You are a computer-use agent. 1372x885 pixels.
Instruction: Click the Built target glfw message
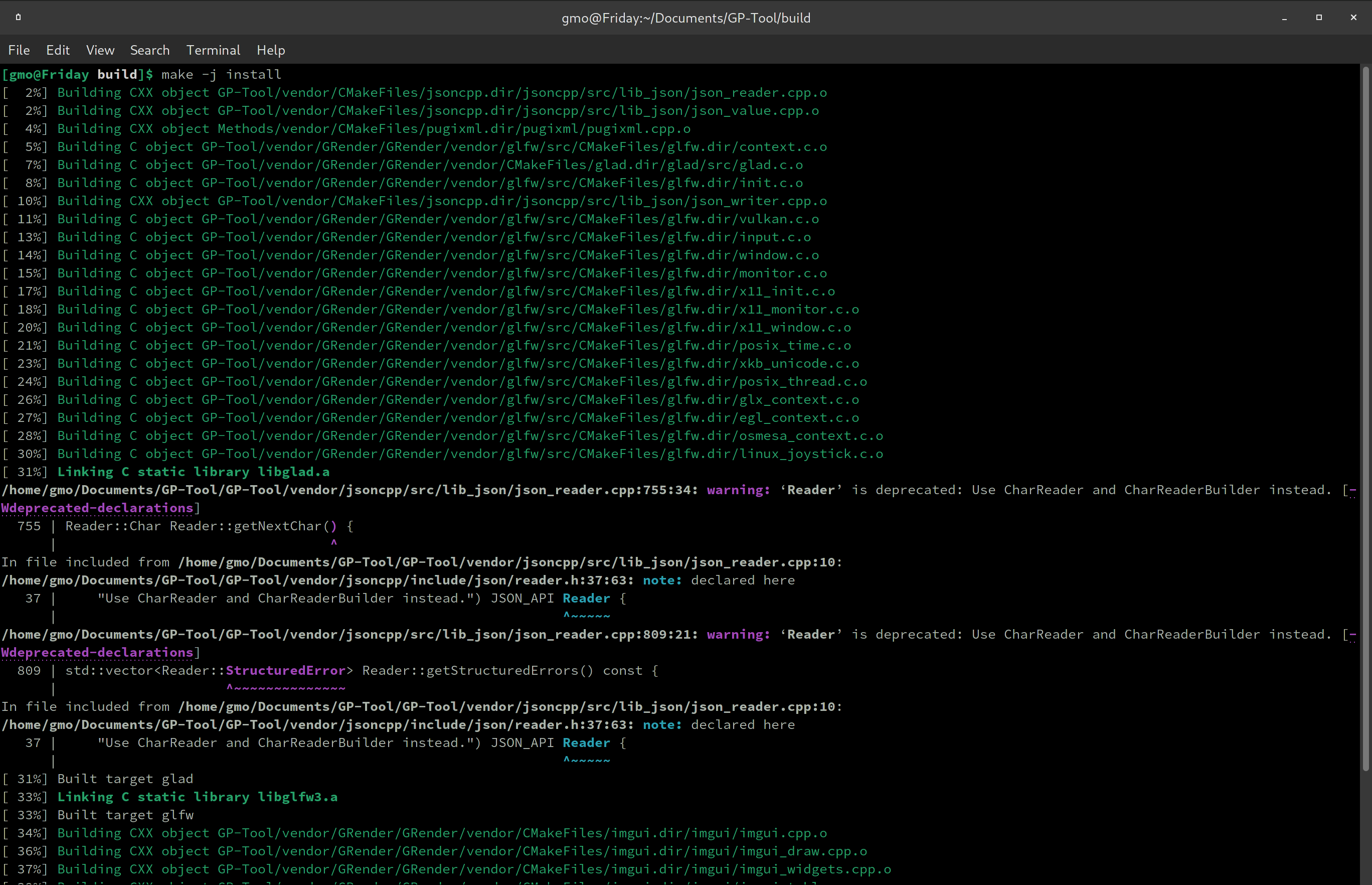[x=125, y=814]
